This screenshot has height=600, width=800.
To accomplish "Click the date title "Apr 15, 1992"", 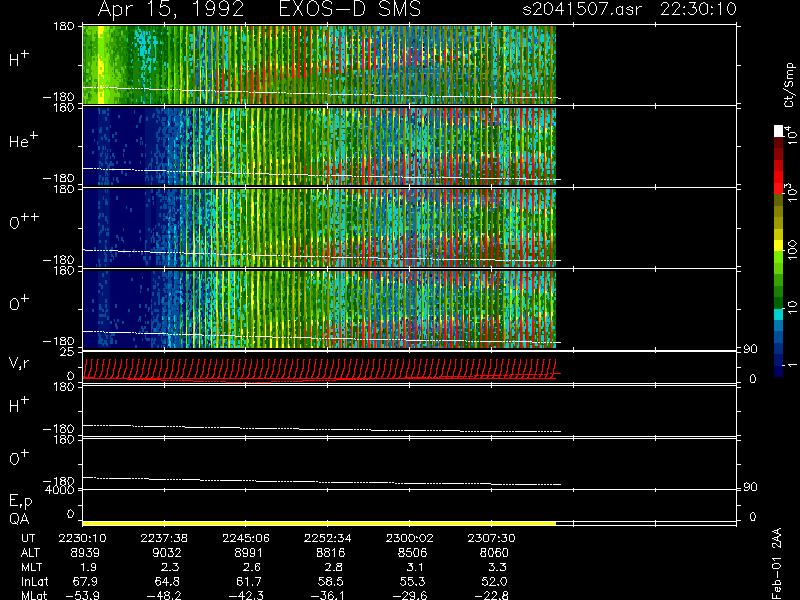I will (171, 10).
